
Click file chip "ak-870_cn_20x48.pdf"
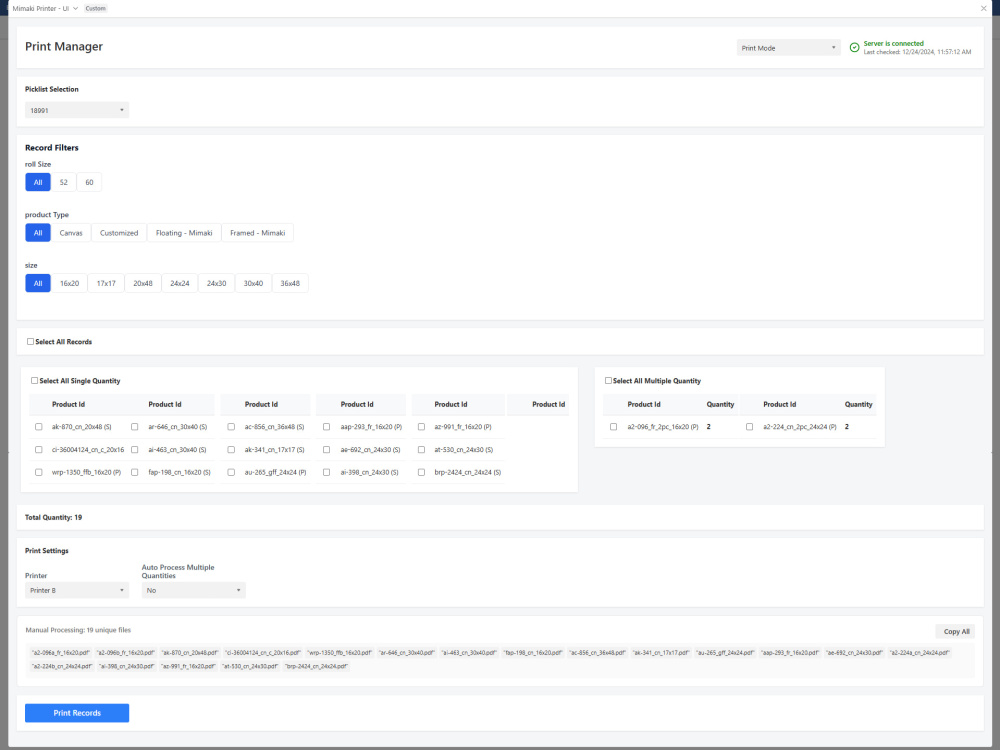(189, 652)
